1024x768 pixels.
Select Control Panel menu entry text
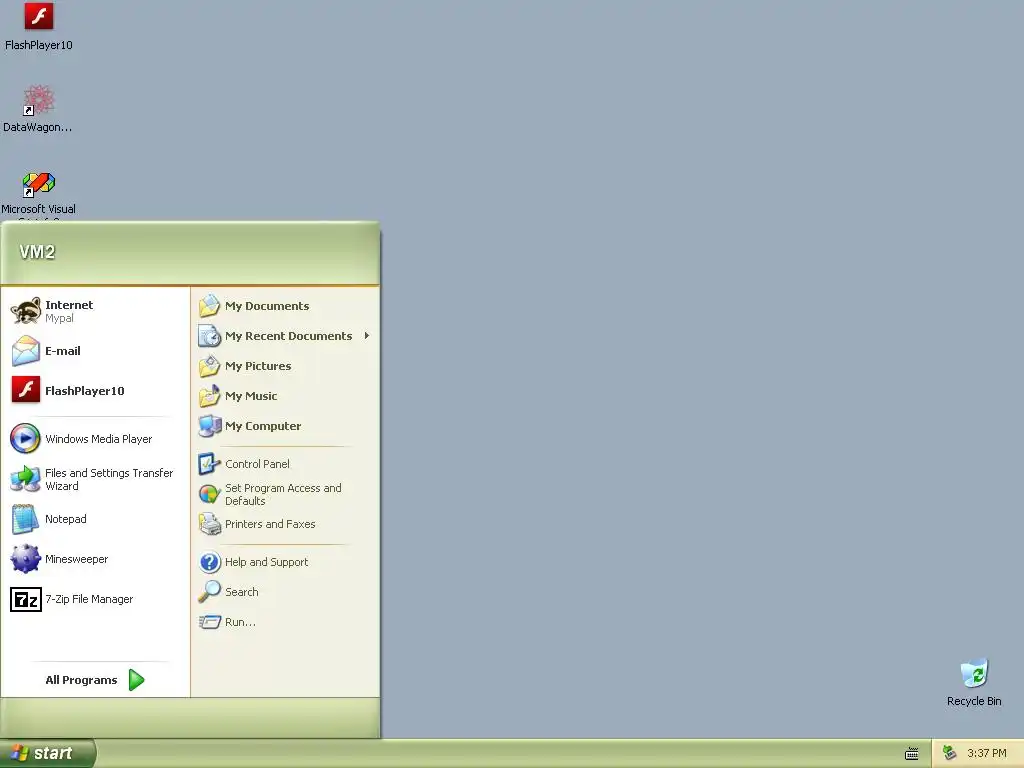[x=257, y=464]
